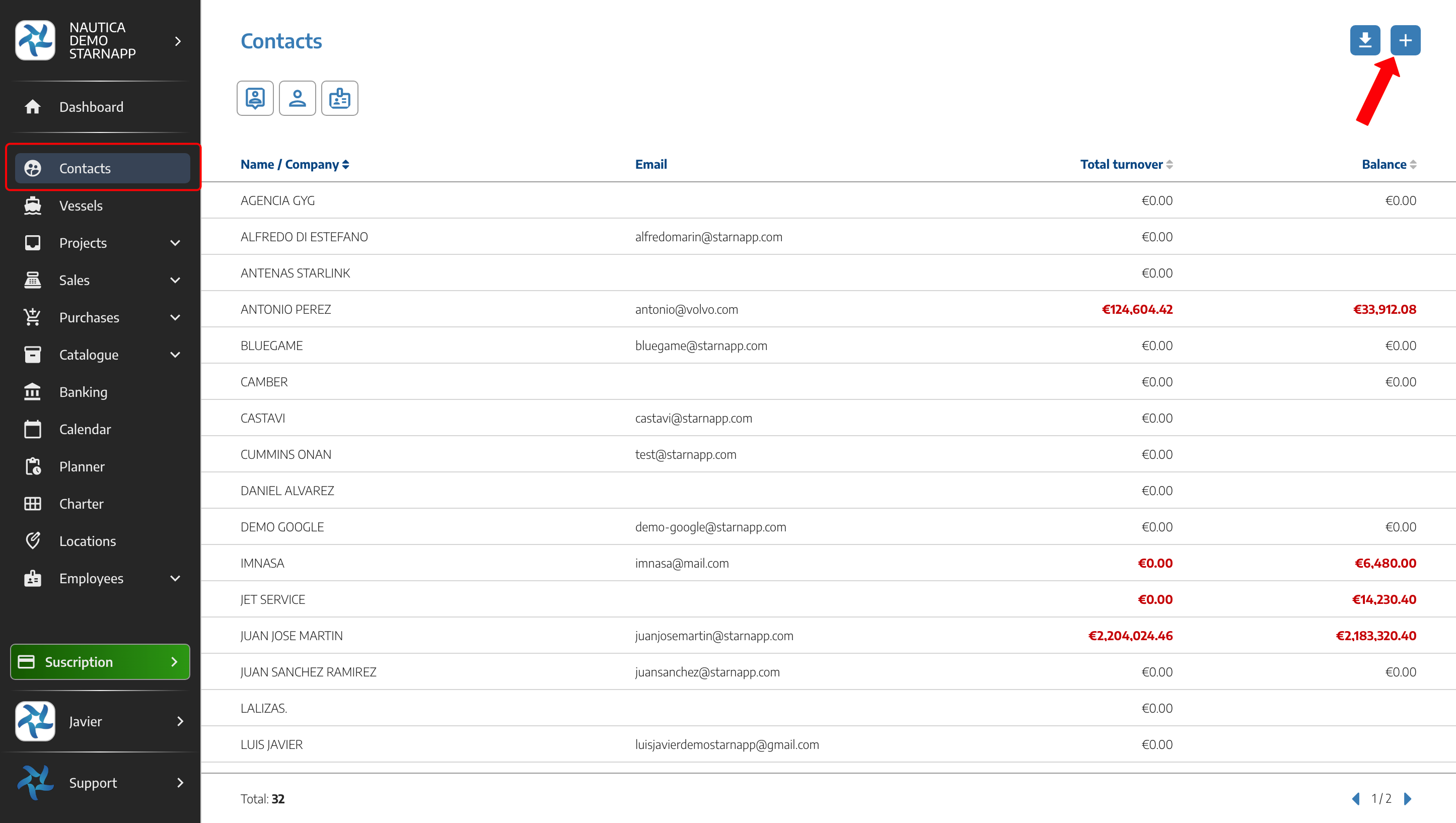Click the Email column header

651,165
